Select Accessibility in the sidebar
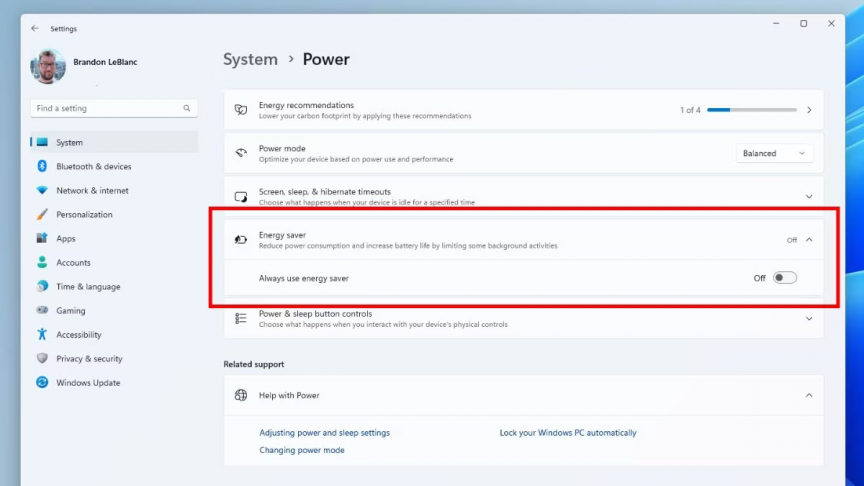 click(79, 334)
